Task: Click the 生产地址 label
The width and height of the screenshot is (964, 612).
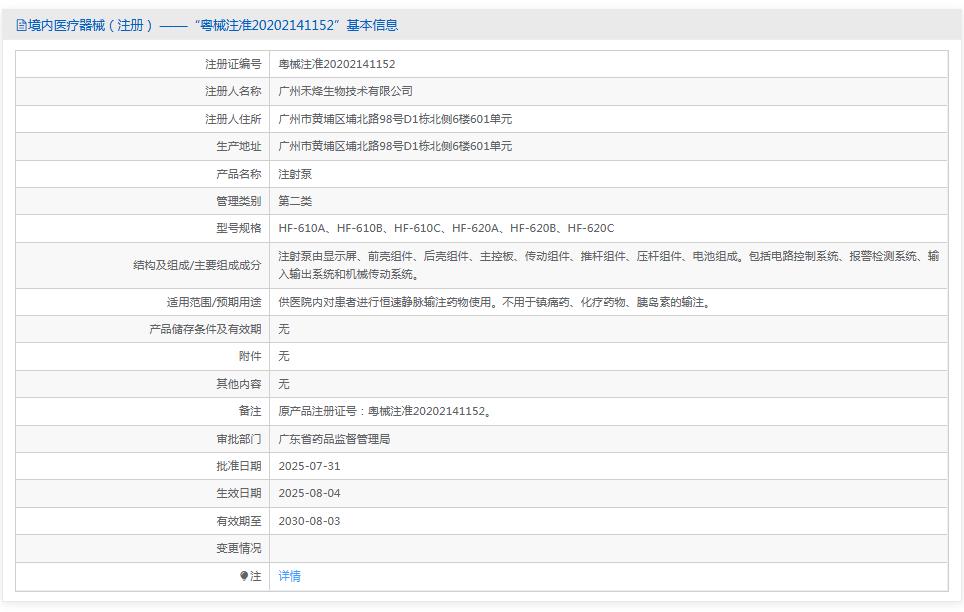Action: pyautogui.click(x=239, y=146)
